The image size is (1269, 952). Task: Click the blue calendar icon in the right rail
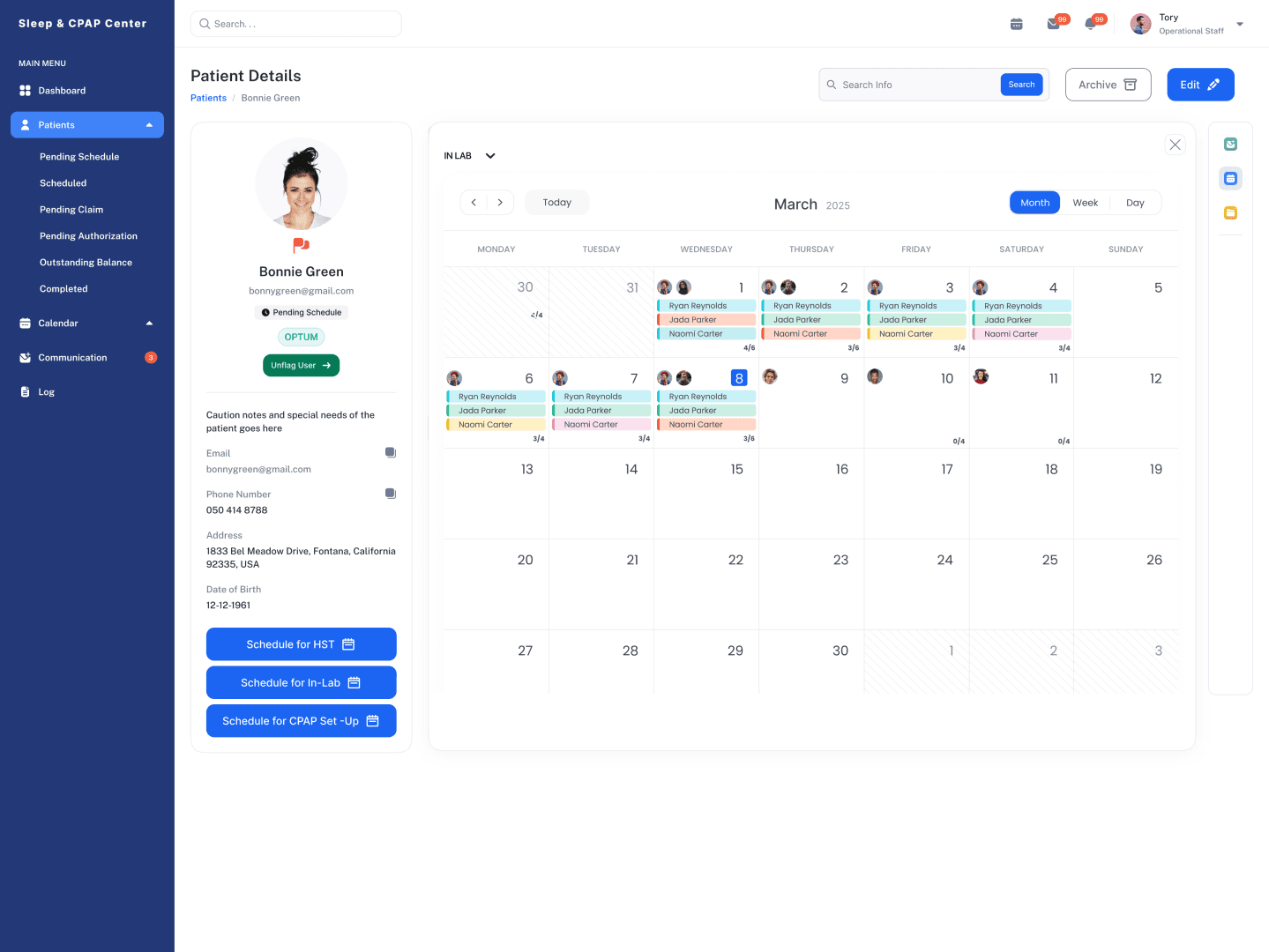(1230, 178)
